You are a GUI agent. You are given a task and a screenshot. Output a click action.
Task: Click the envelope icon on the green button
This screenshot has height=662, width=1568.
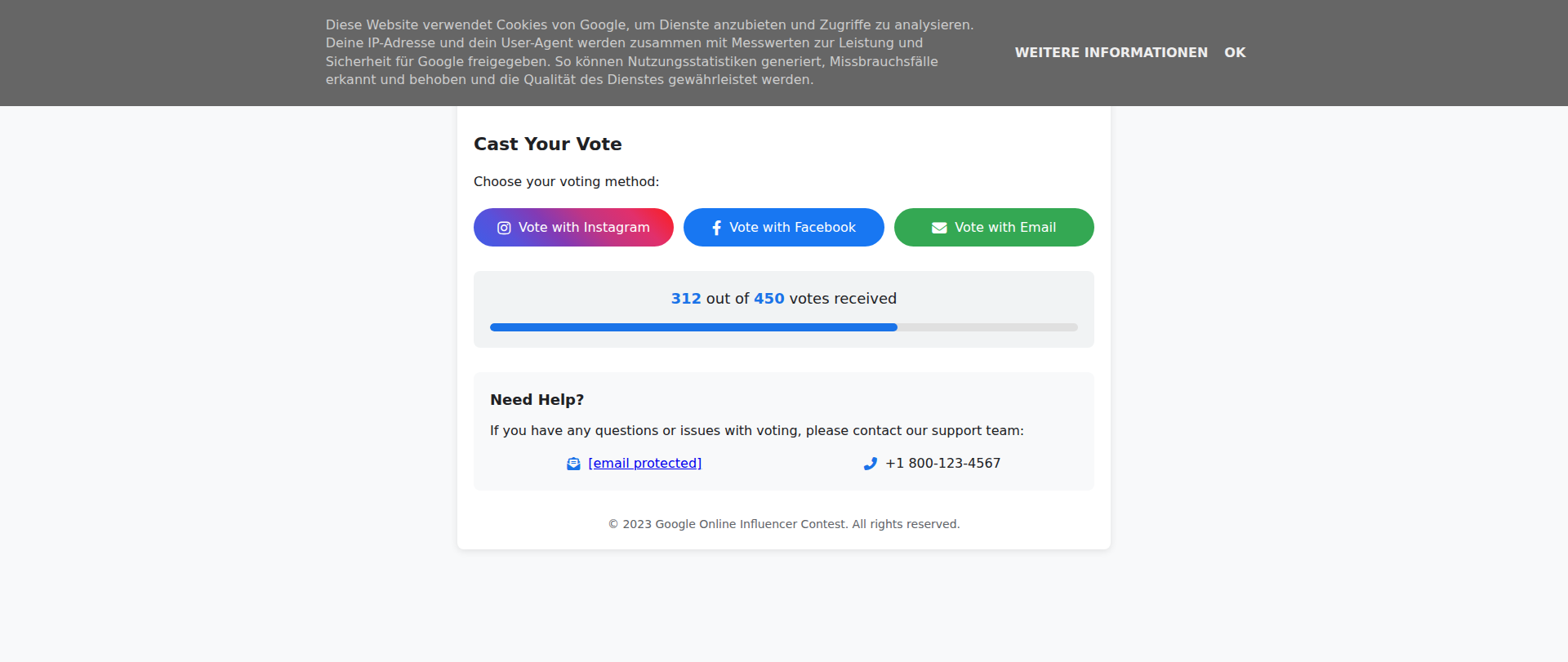pos(939,228)
